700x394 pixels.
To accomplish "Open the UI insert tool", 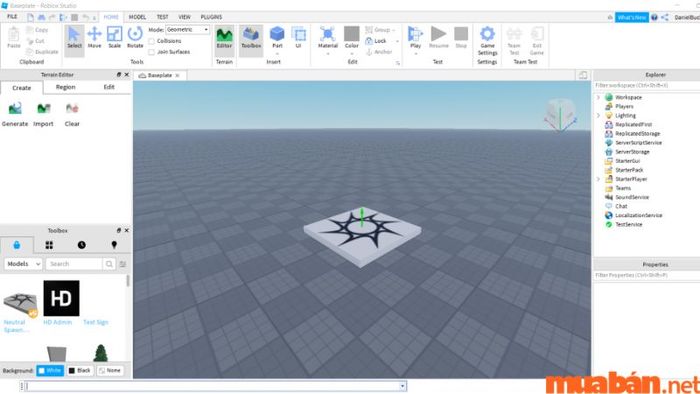I will coord(298,37).
